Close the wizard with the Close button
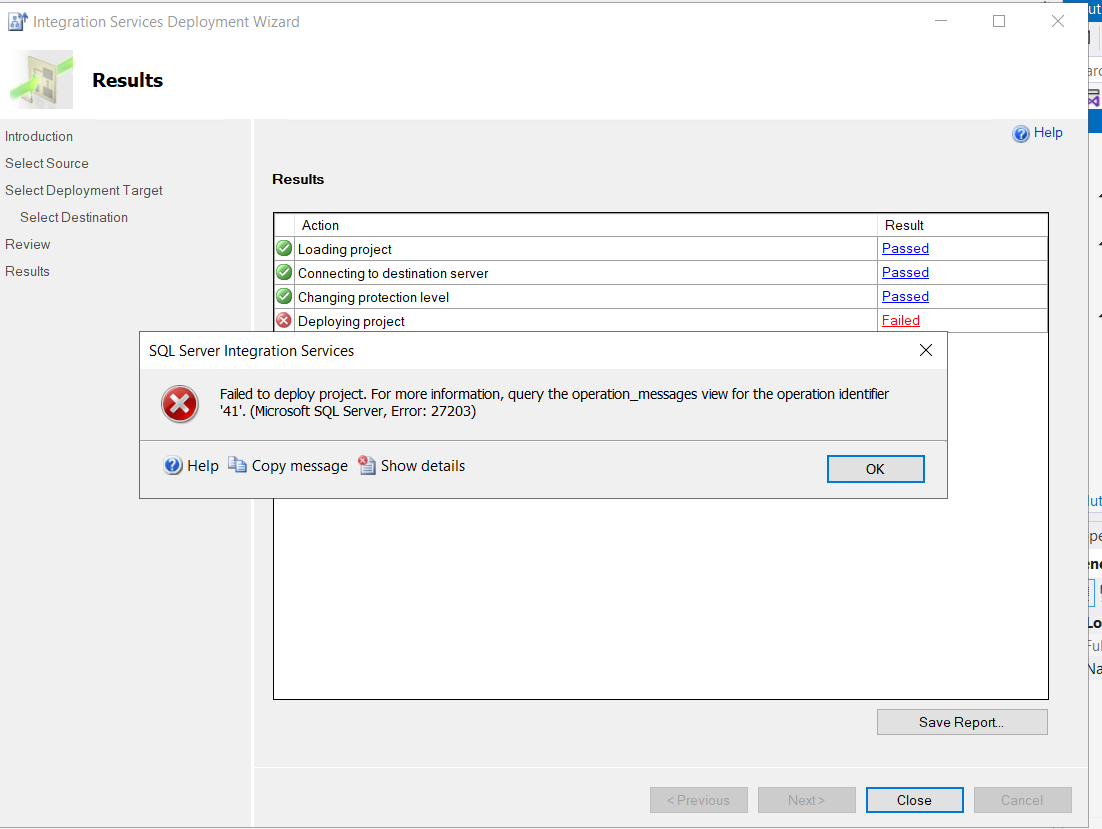The width and height of the screenshot is (1102, 829). pyautogui.click(x=914, y=800)
